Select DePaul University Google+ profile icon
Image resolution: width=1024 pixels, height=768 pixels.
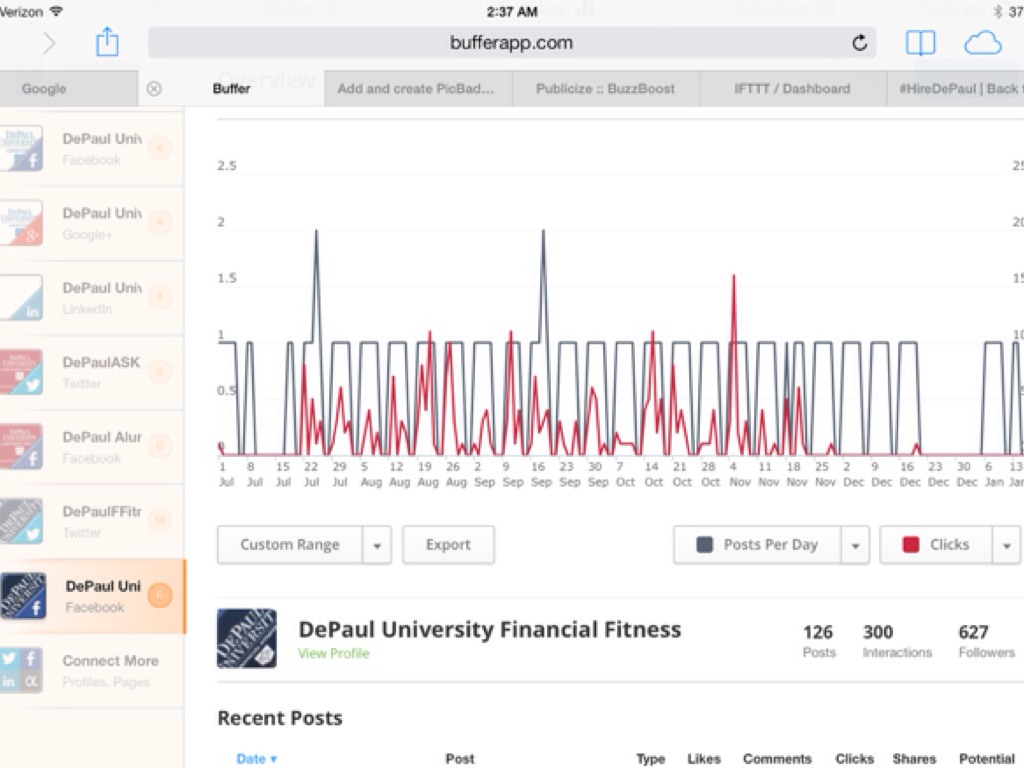click(22, 223)
